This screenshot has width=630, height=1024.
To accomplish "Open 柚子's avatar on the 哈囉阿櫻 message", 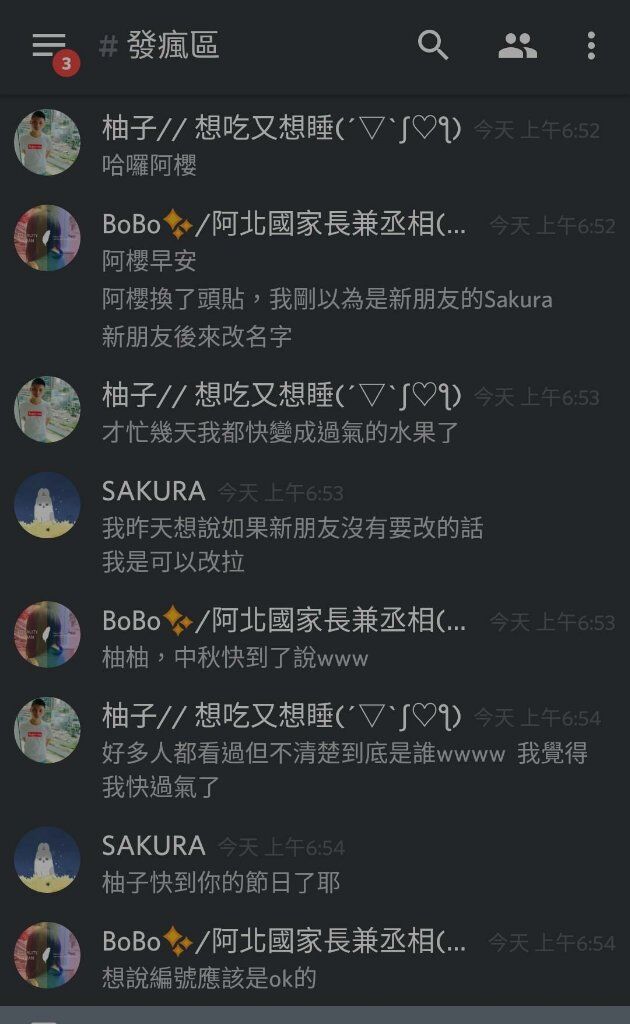I will (48, 142).
